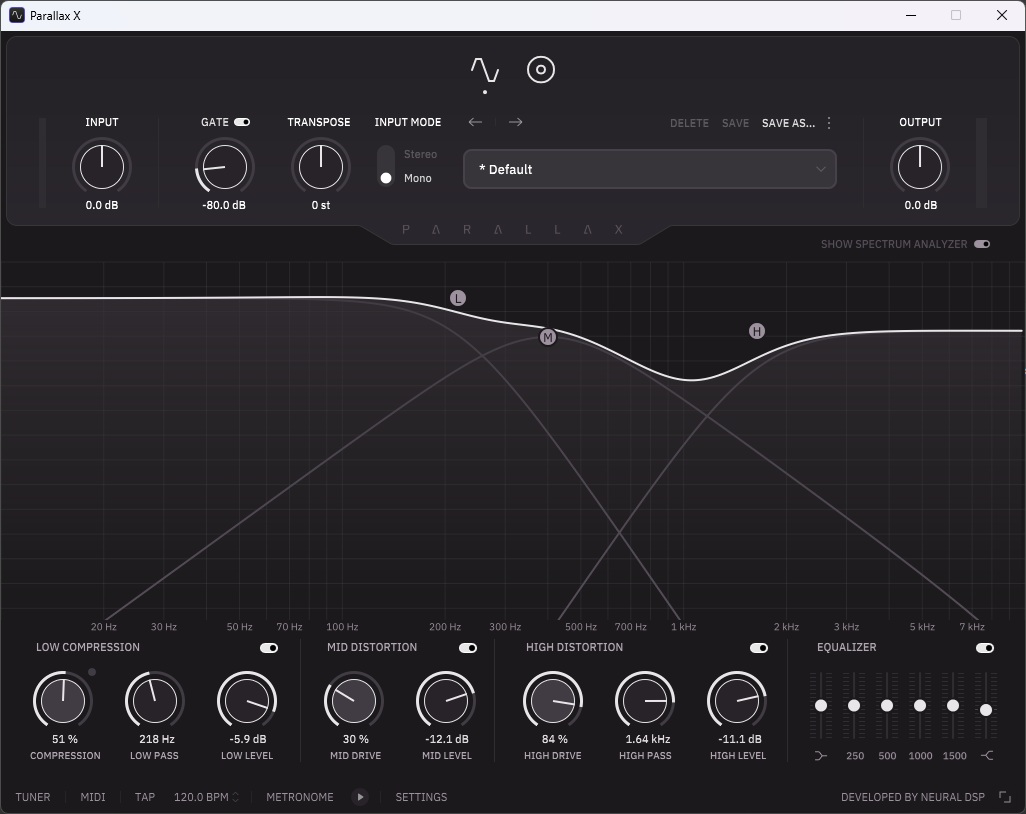
Task: Click the Compression knob
Action: point(63,700)
